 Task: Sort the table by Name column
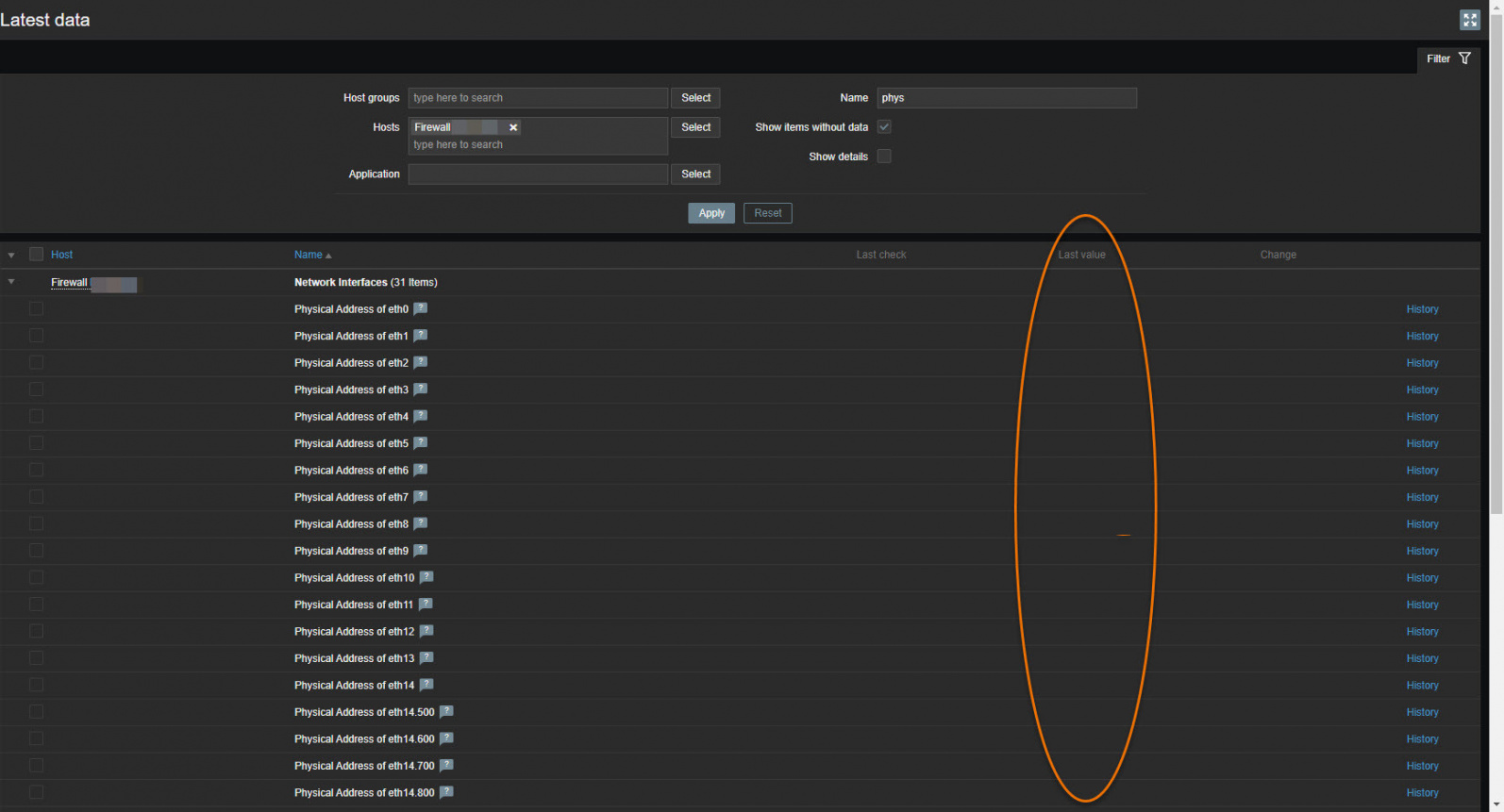309,255
